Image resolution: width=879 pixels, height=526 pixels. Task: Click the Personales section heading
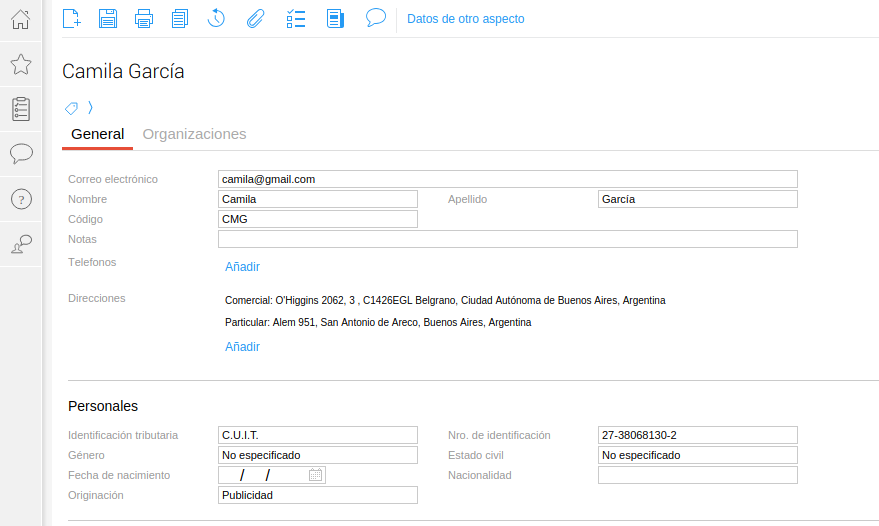click(103, 406)
